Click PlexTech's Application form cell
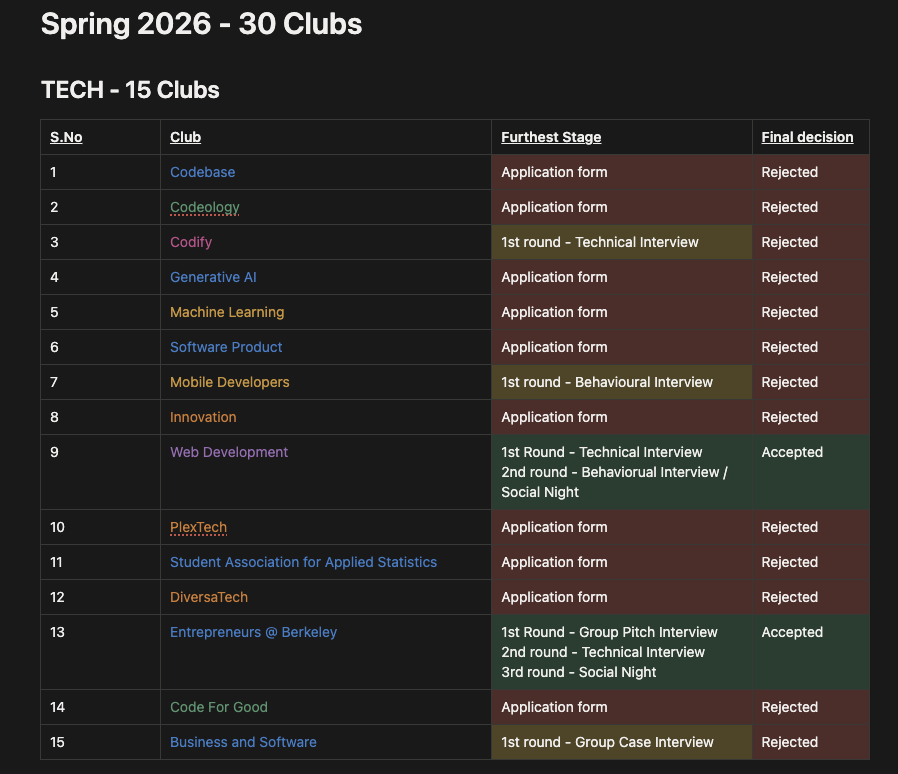 [x=621, y=527]
